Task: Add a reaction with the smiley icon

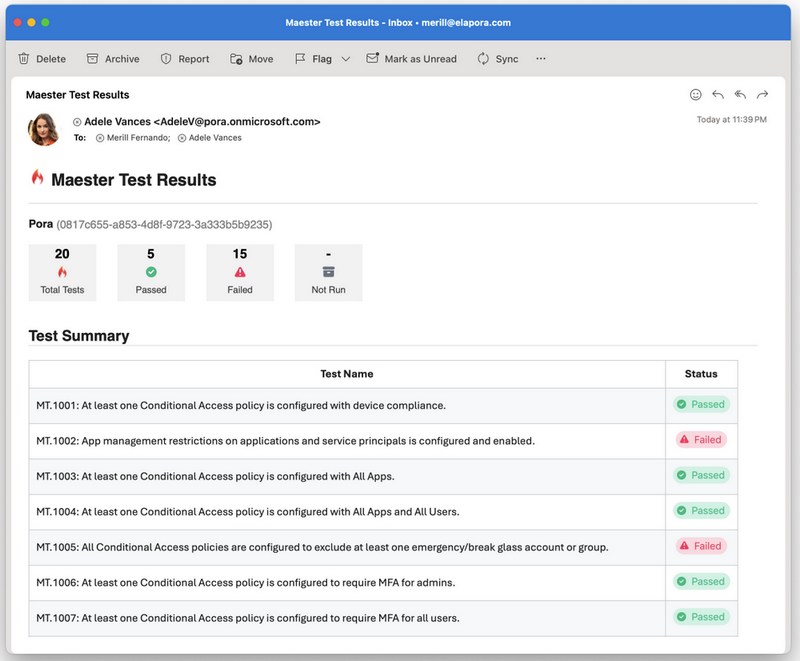Action: (696, 95)
